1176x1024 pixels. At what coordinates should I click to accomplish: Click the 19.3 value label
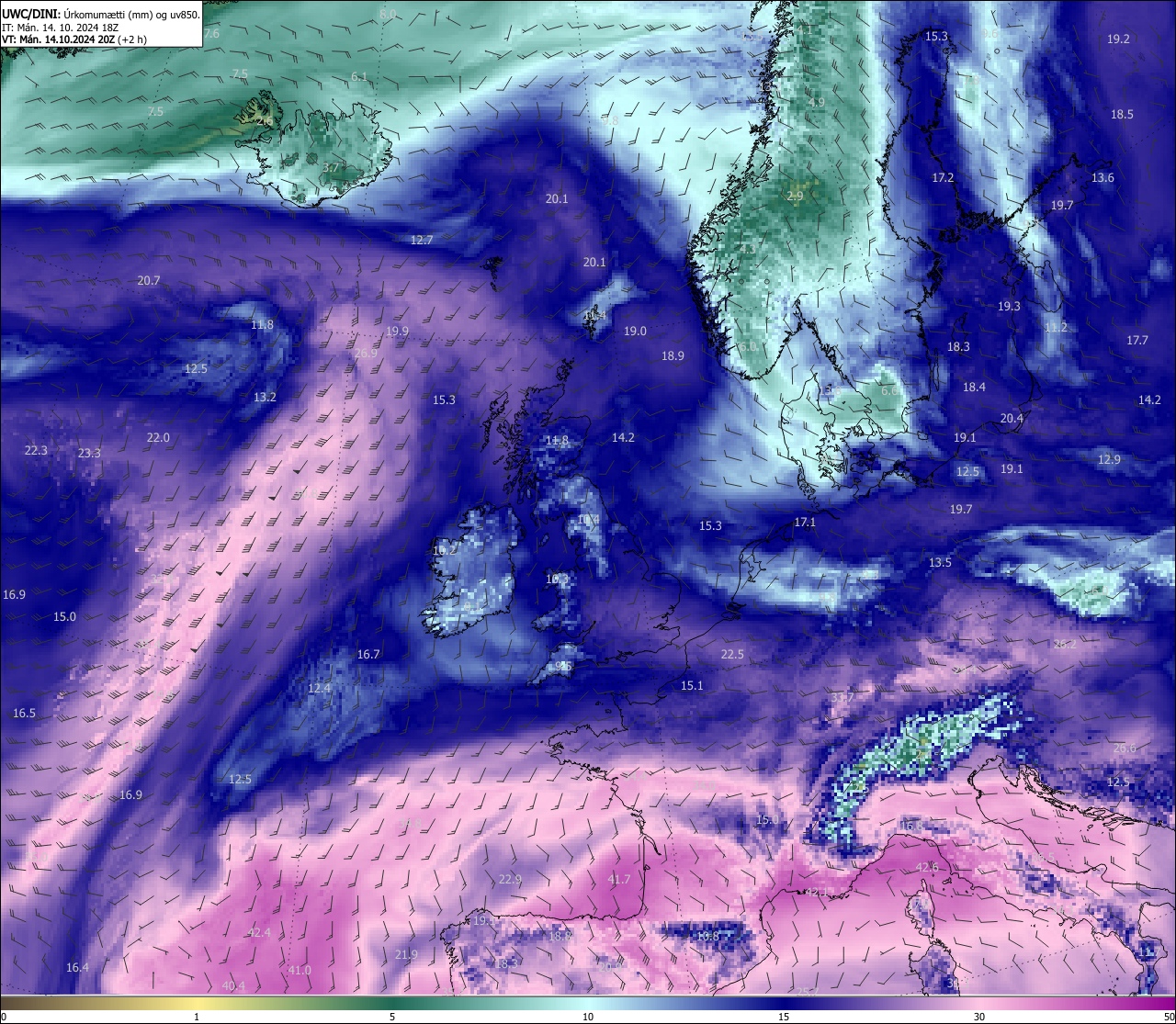[1009, 306]
